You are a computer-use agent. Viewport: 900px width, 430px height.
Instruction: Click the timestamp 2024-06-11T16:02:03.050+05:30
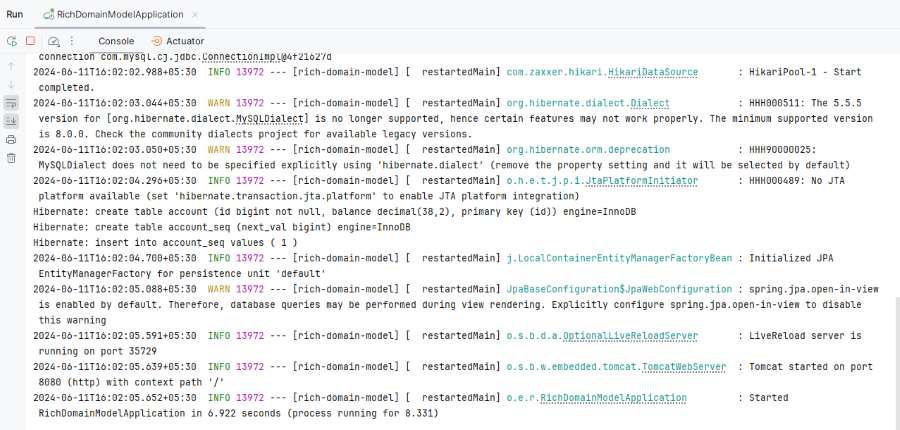tap(115, 150)
